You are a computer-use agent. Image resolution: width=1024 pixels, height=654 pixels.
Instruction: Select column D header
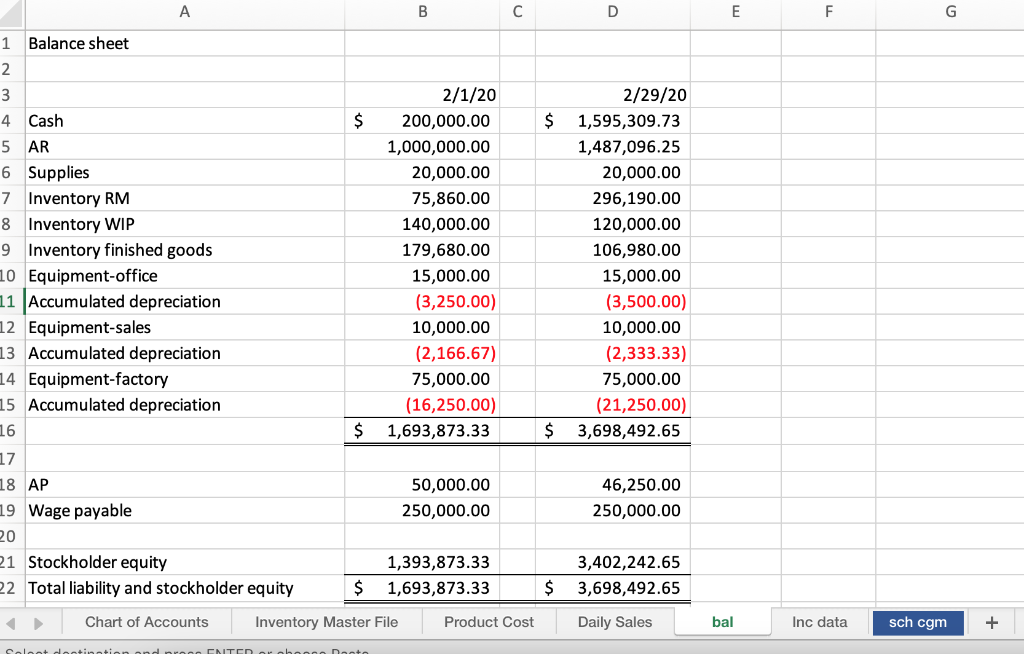613,12
